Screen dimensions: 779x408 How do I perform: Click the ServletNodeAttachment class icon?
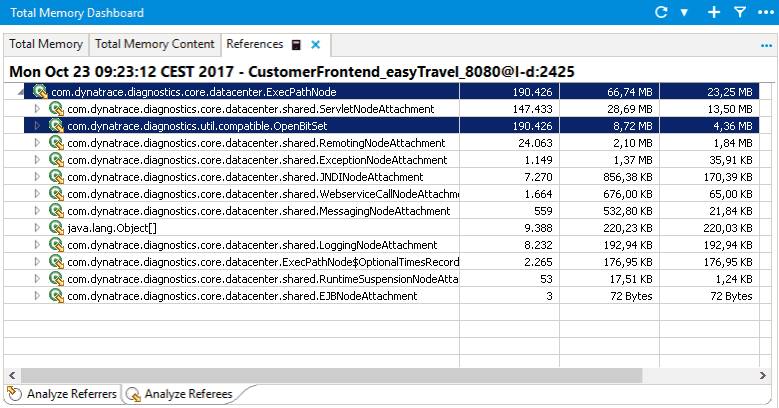(x=56, y=109)
